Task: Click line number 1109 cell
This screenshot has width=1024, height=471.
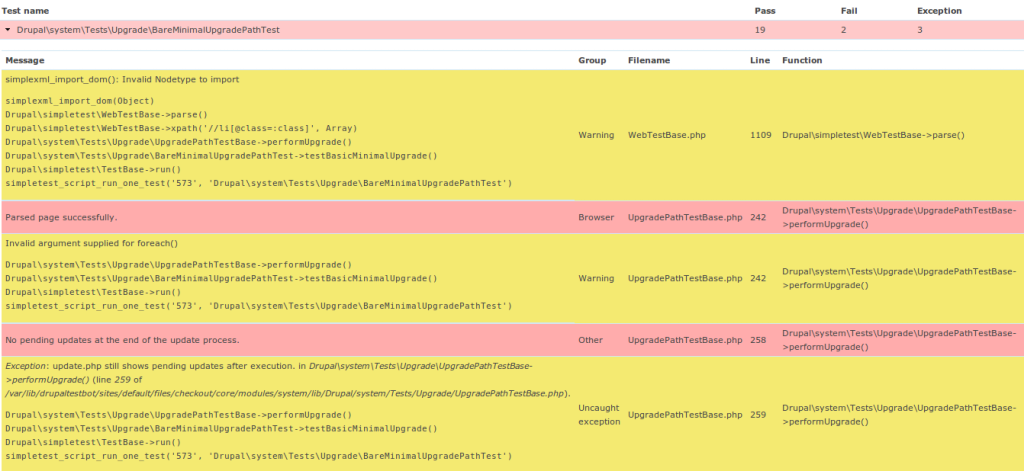Action: coord(760,135)
